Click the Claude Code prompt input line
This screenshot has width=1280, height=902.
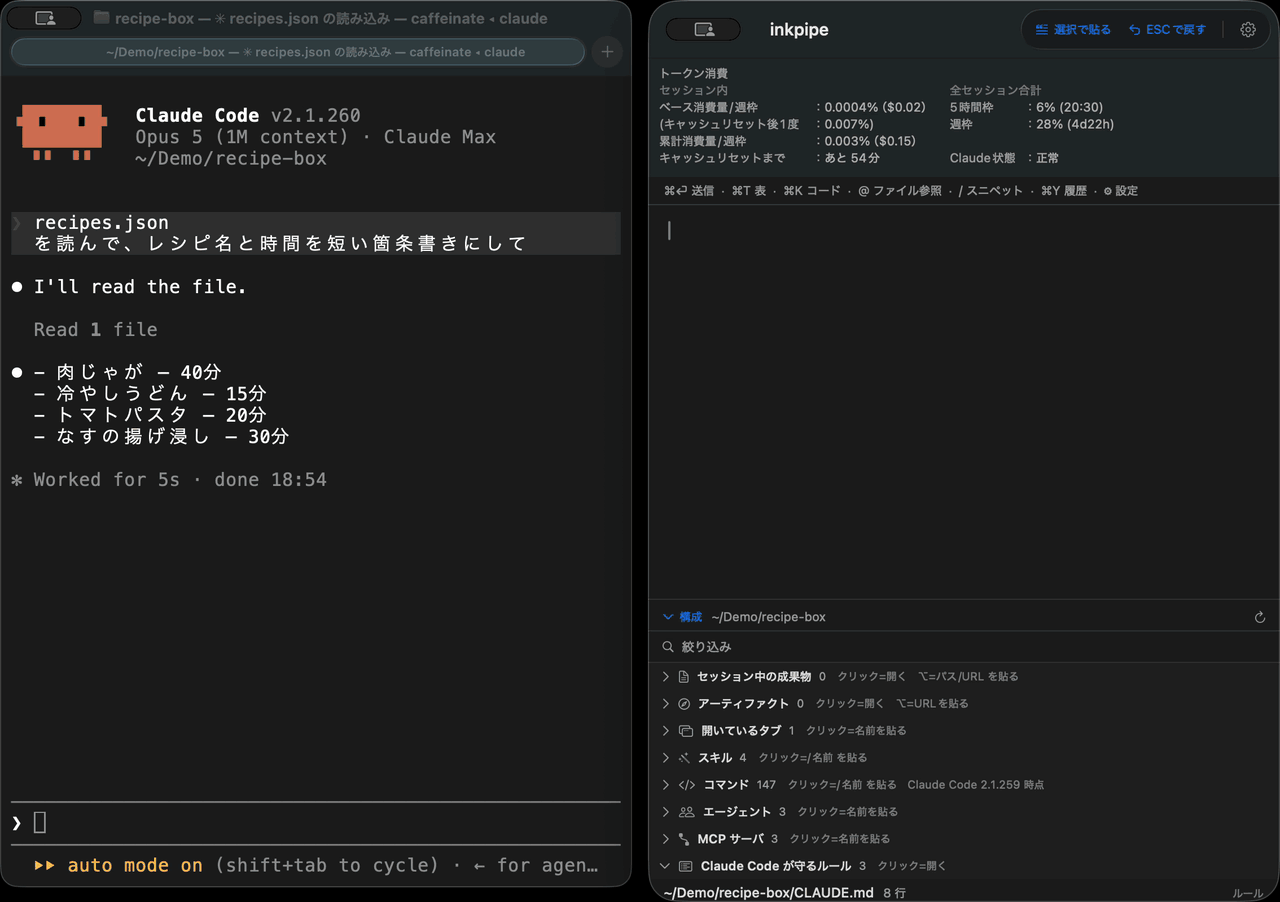pos(315,823)
